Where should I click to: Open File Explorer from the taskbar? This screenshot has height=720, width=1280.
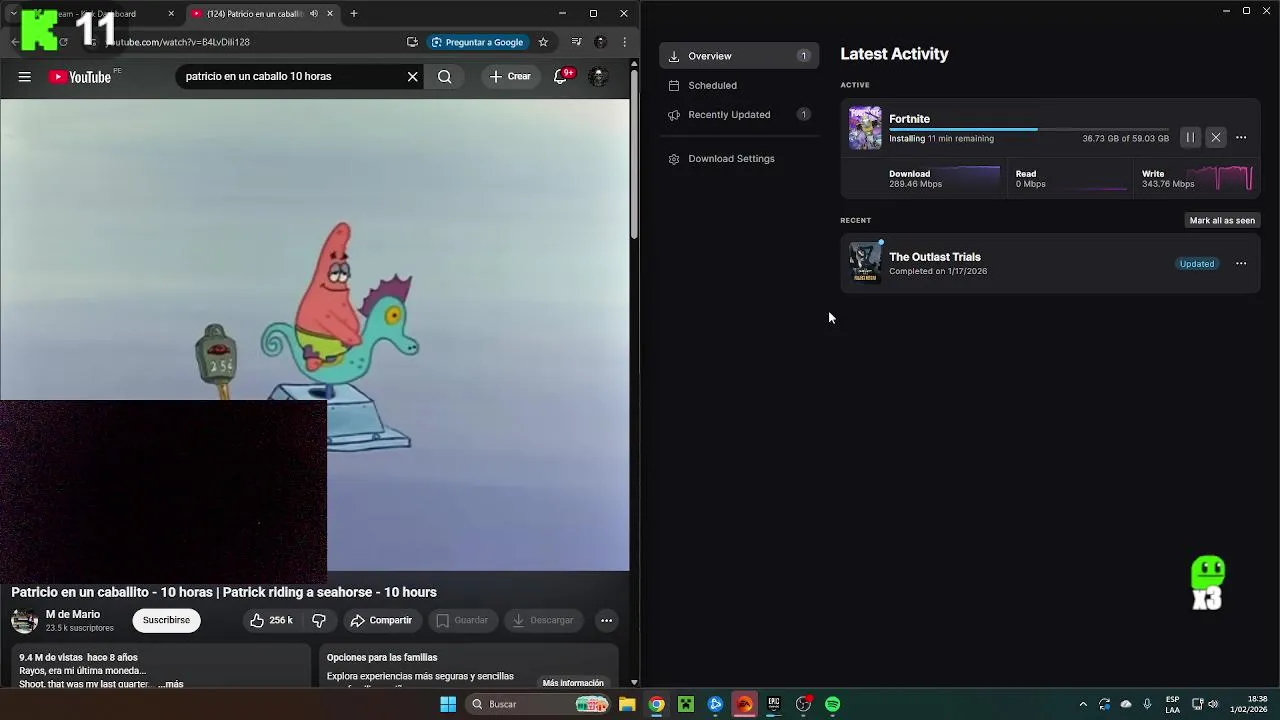627,704
